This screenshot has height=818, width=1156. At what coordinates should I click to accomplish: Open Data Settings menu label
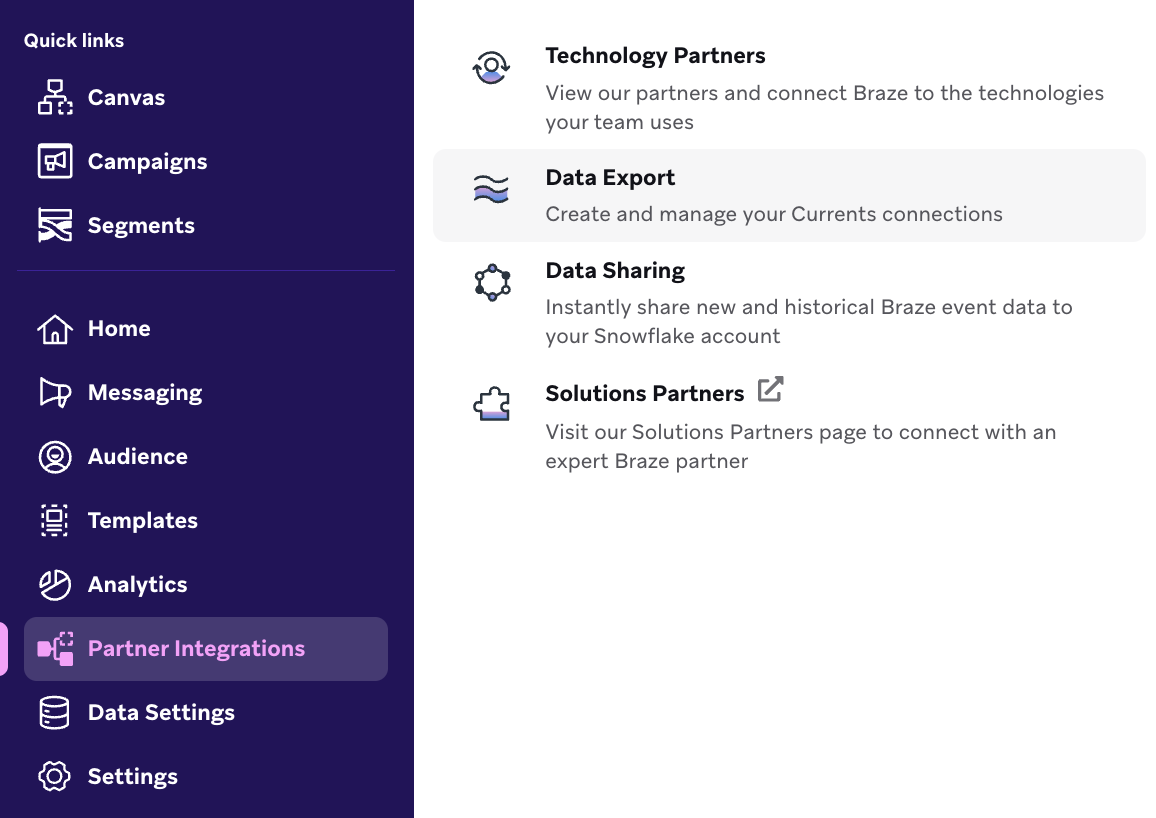click(161, 713)
